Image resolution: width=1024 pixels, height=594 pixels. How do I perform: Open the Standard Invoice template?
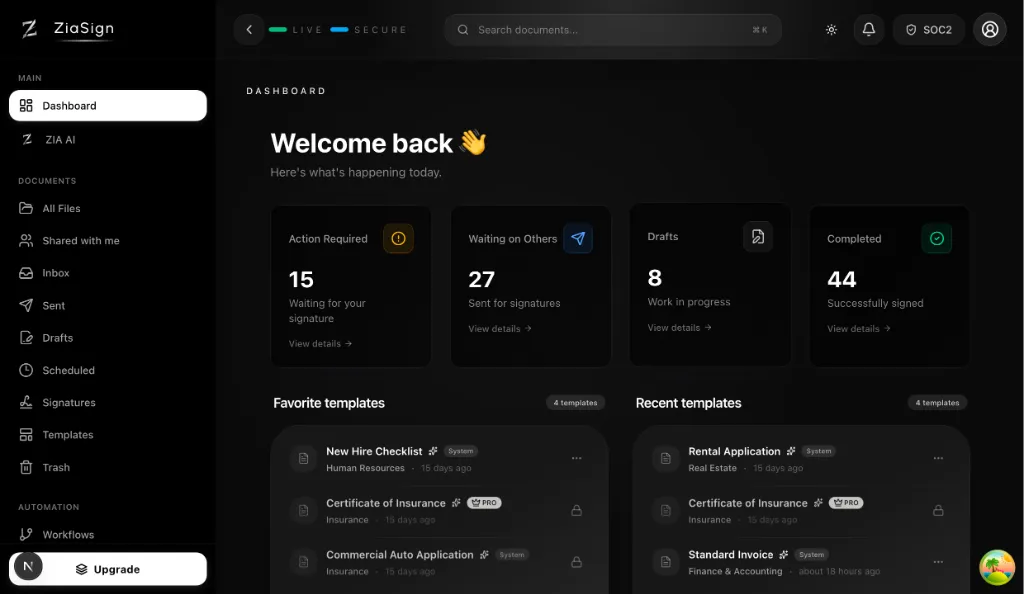tap(730, 555)
